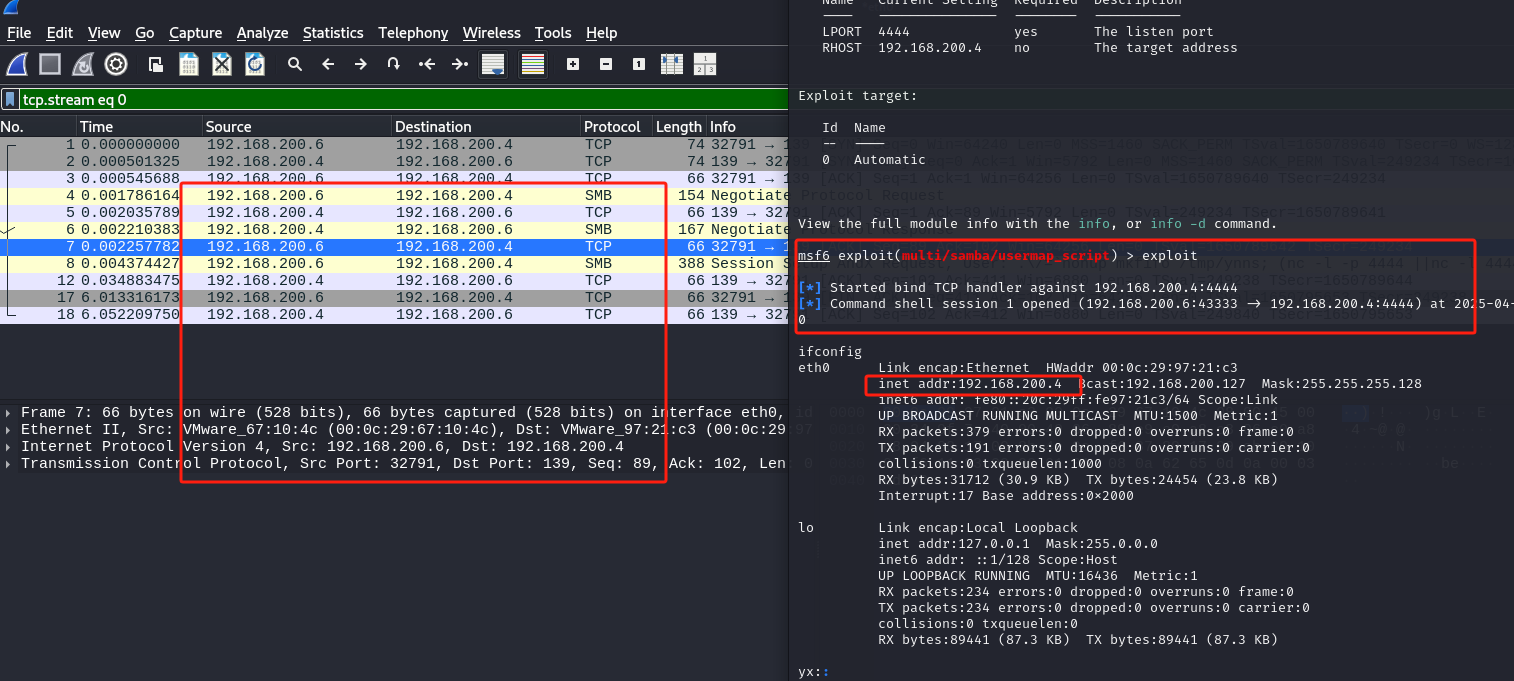Open the Telephony menu

(x=413, y=33)
